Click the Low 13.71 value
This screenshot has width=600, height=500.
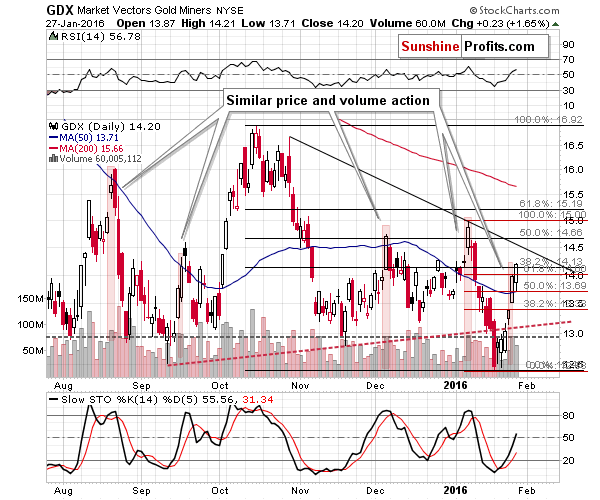pyautogui.click(x=268, y=24)
